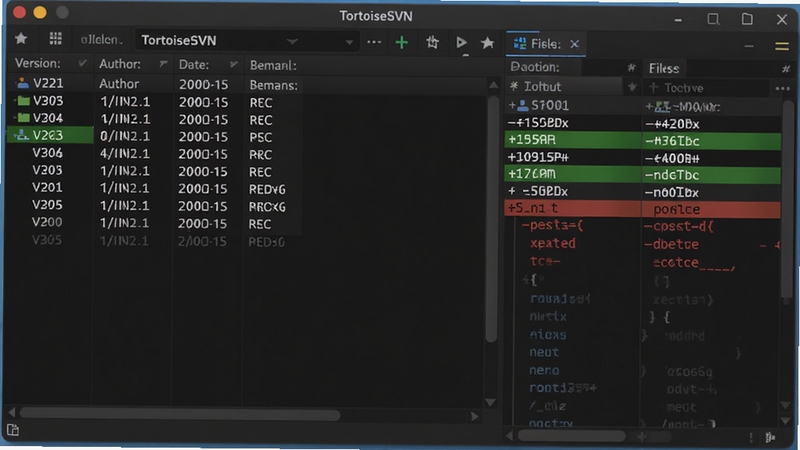Click the pin icon beside Filess header
Screen dimensions: 800x450
click(x=786, y=69)
